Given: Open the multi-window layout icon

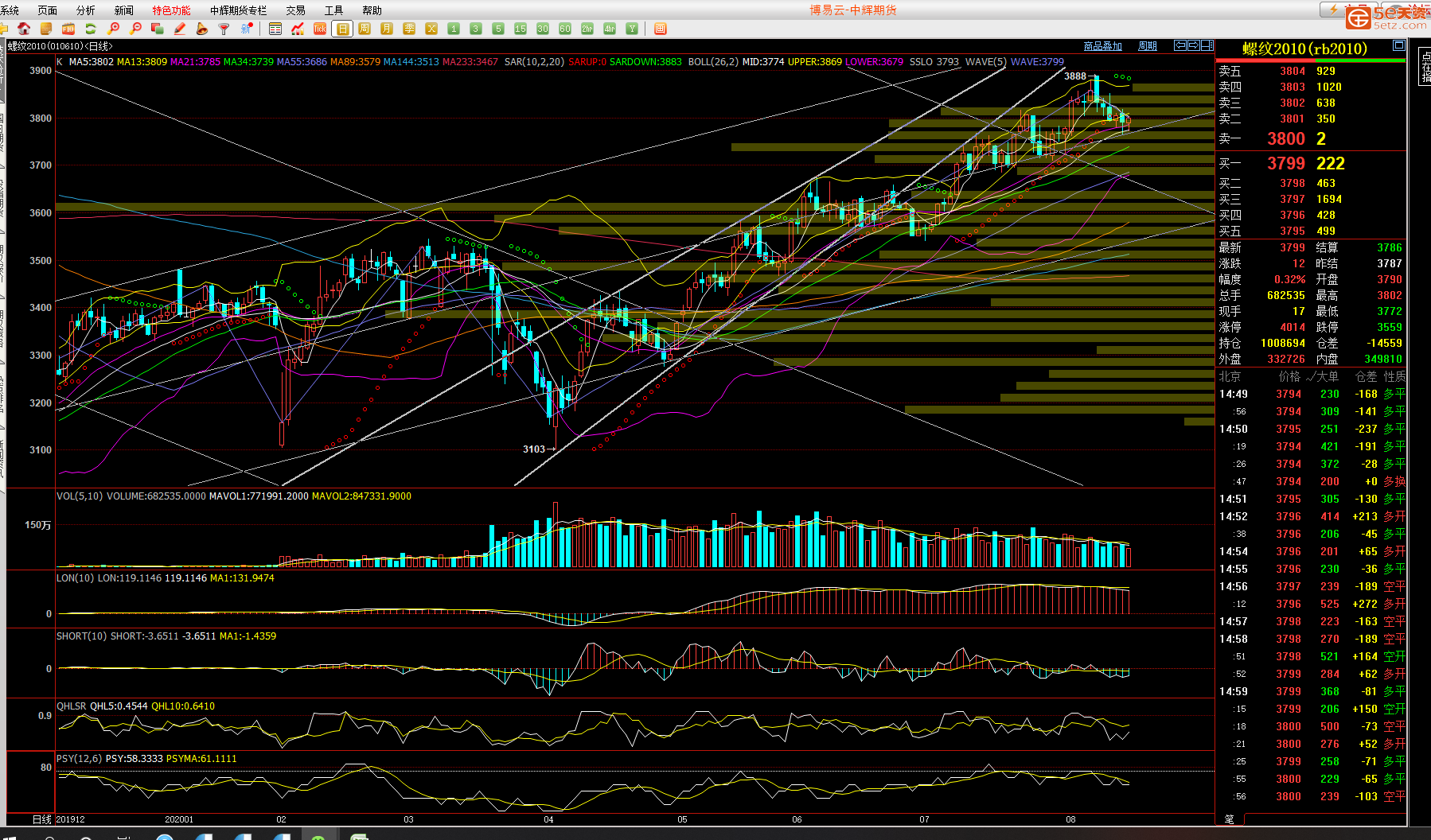Looking at the screenshot, I should 158,29.
